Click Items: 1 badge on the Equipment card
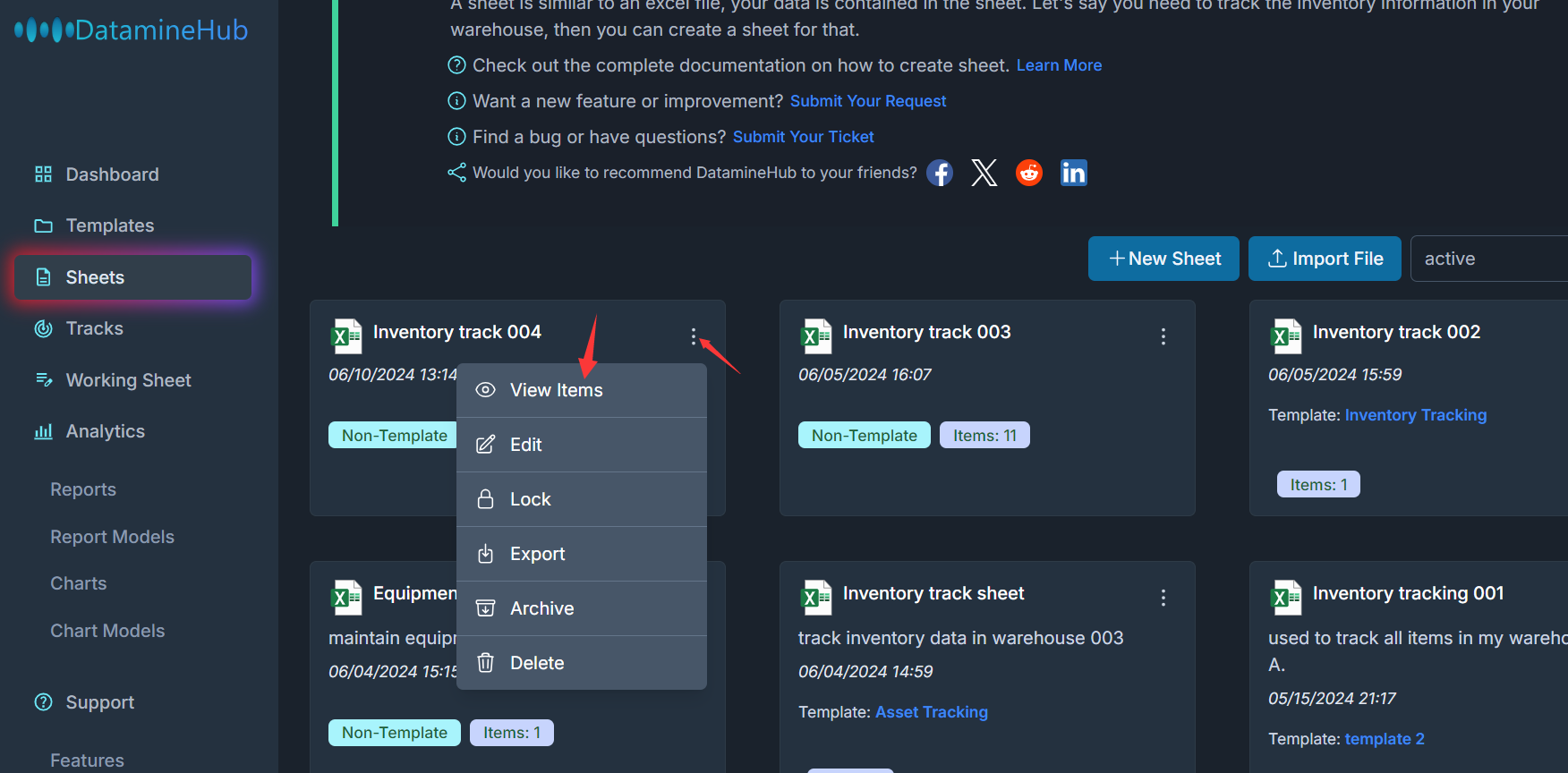 (512, 733)
